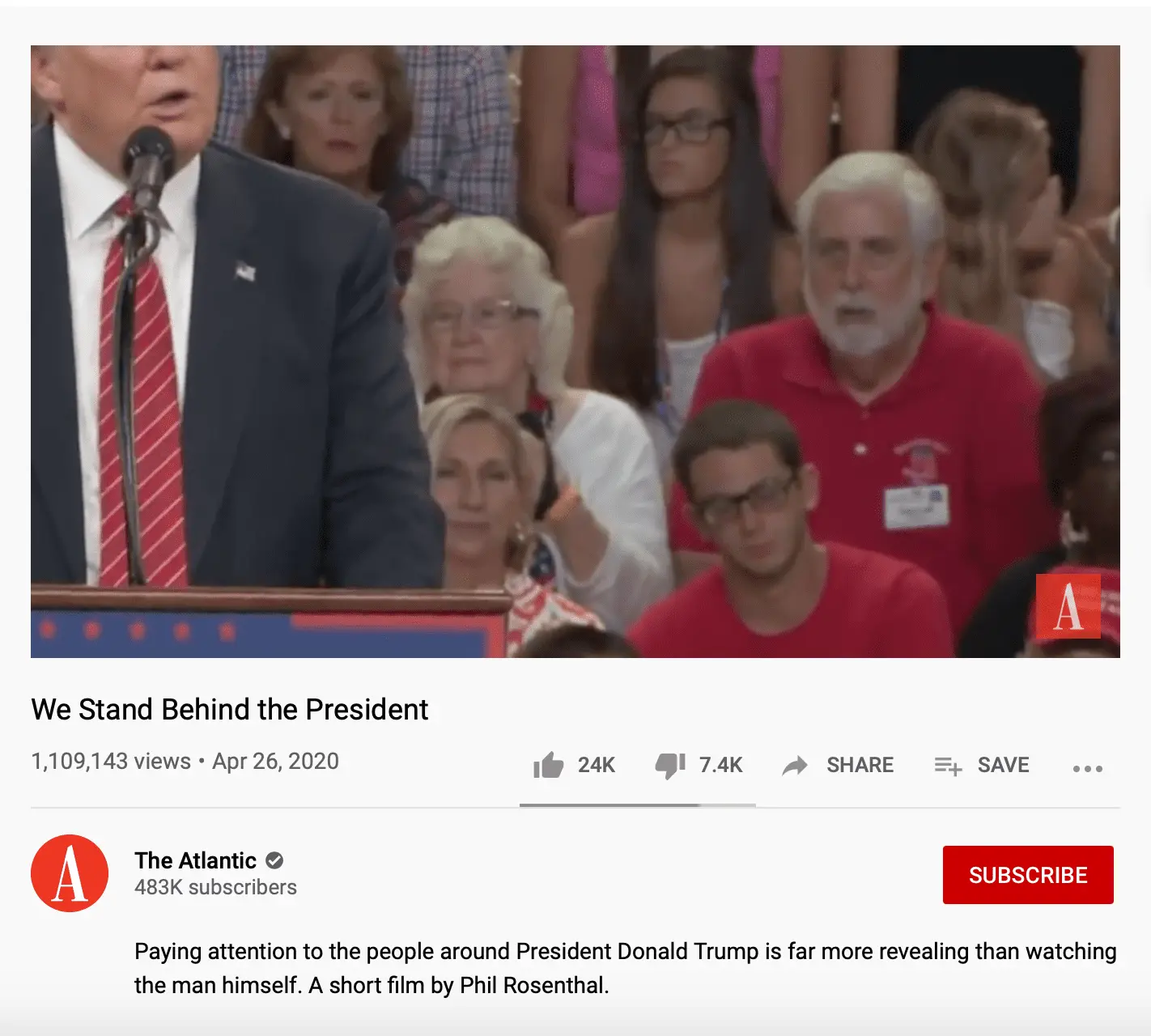Subscribe to The Atlantic channel
This screenshot has height=1036, width=1151.
(x=1028, y=875)
